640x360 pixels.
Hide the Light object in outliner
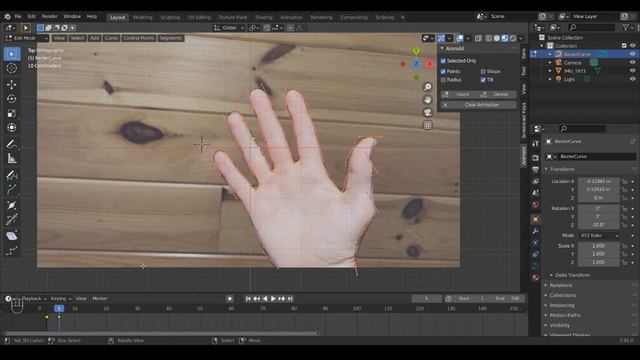(632, 79)
